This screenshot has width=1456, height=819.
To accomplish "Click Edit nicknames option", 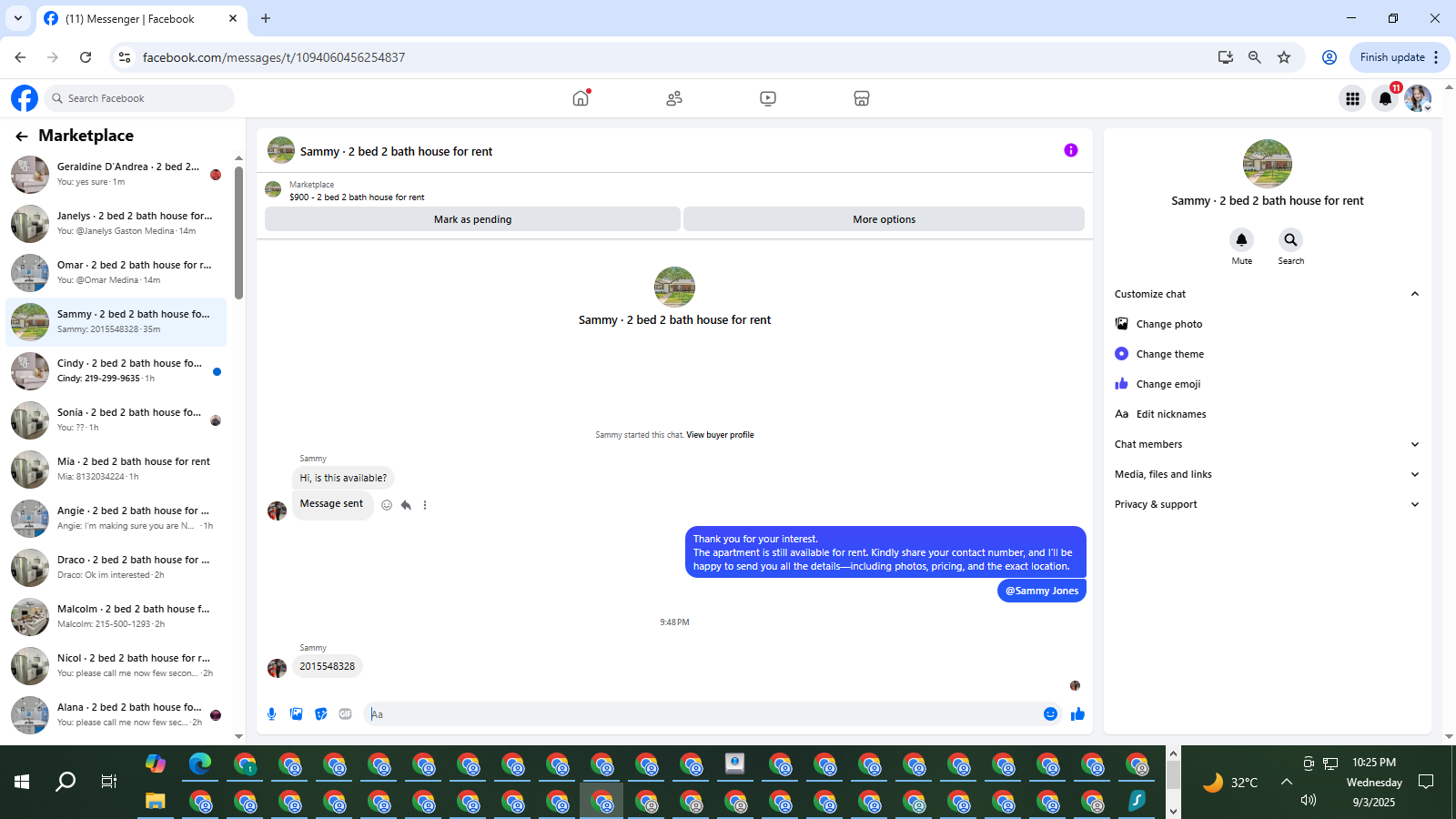I will [1267, 414].
